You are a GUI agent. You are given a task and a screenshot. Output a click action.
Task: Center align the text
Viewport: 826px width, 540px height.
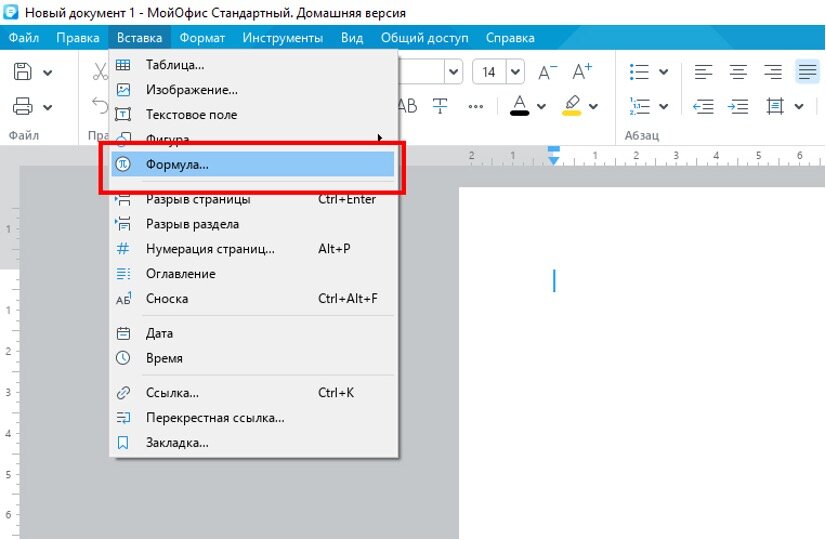pyautogui.click(x=738, y=72)
